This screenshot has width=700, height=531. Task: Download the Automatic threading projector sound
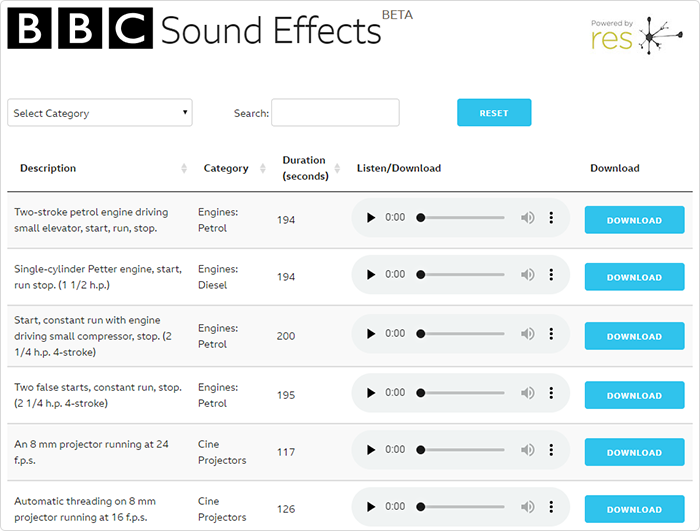click(x=634, y=509)
